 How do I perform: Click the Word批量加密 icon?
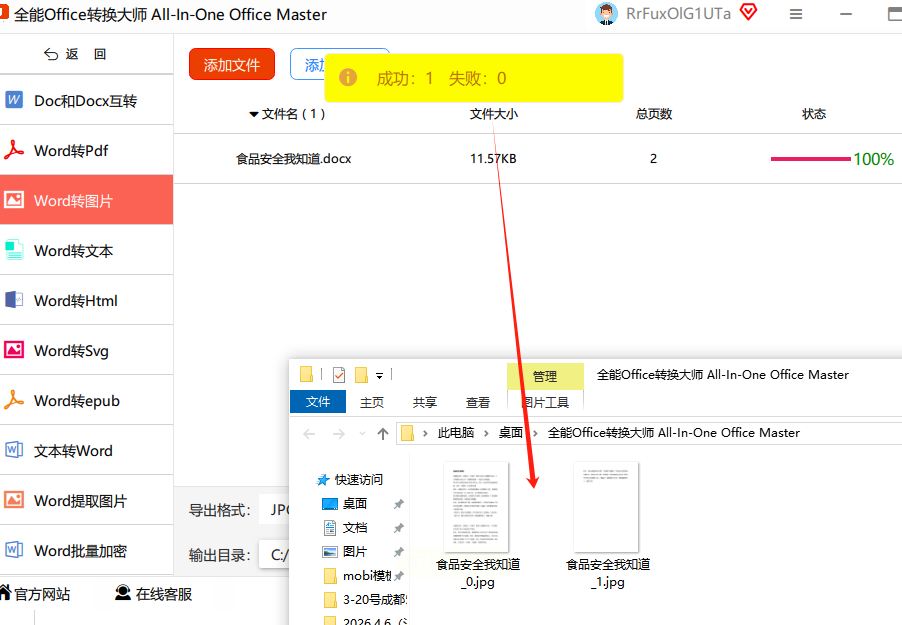(x=14, y=550)
